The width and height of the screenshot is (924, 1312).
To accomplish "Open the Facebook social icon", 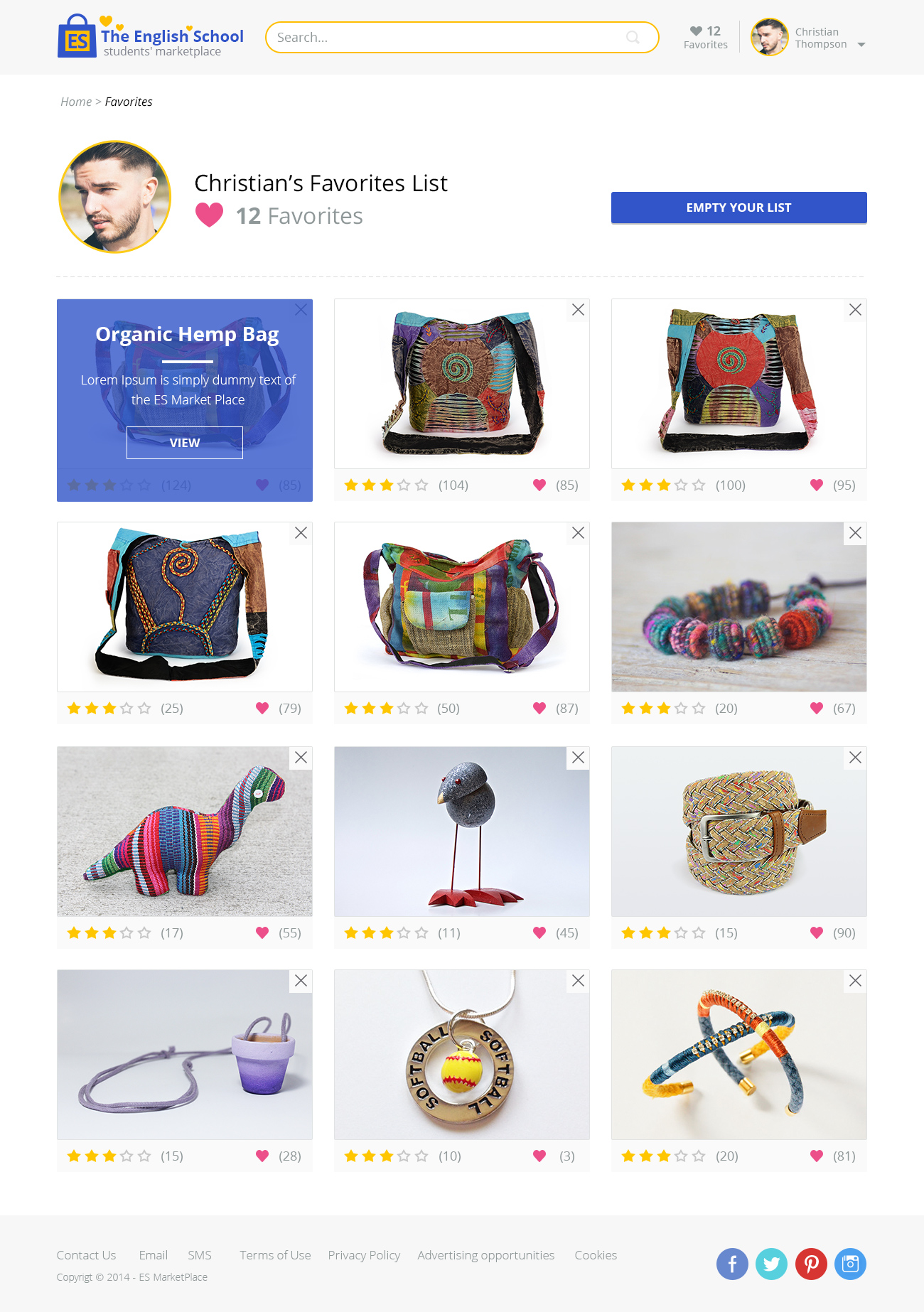I will click(732, 1264).
